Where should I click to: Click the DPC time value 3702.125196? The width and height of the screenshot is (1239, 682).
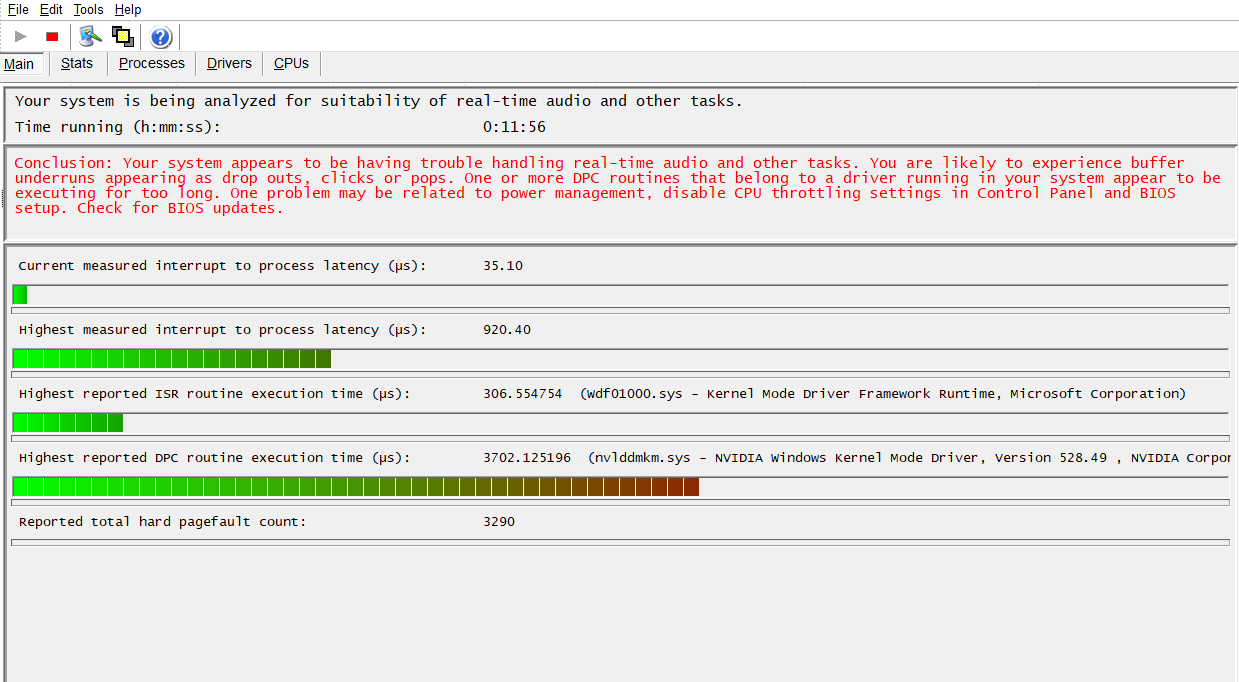pyautogui.click(x=527, y=458)
